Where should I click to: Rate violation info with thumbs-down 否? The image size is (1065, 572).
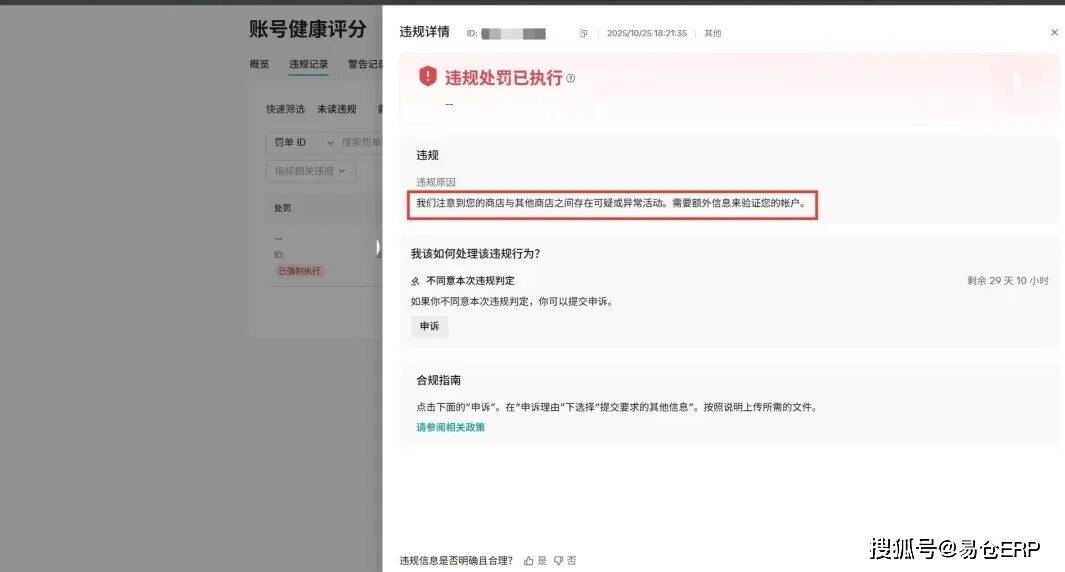pos(565,560)
